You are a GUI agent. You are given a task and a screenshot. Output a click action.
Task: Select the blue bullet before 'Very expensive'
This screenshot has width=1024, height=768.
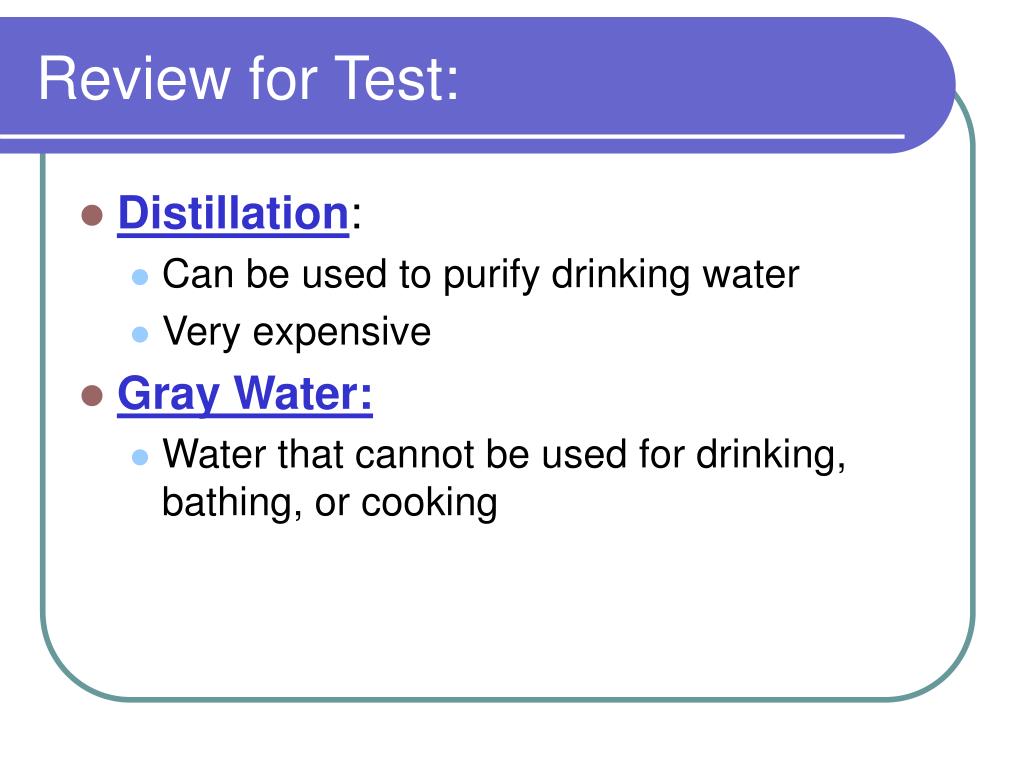coord(140,334)
